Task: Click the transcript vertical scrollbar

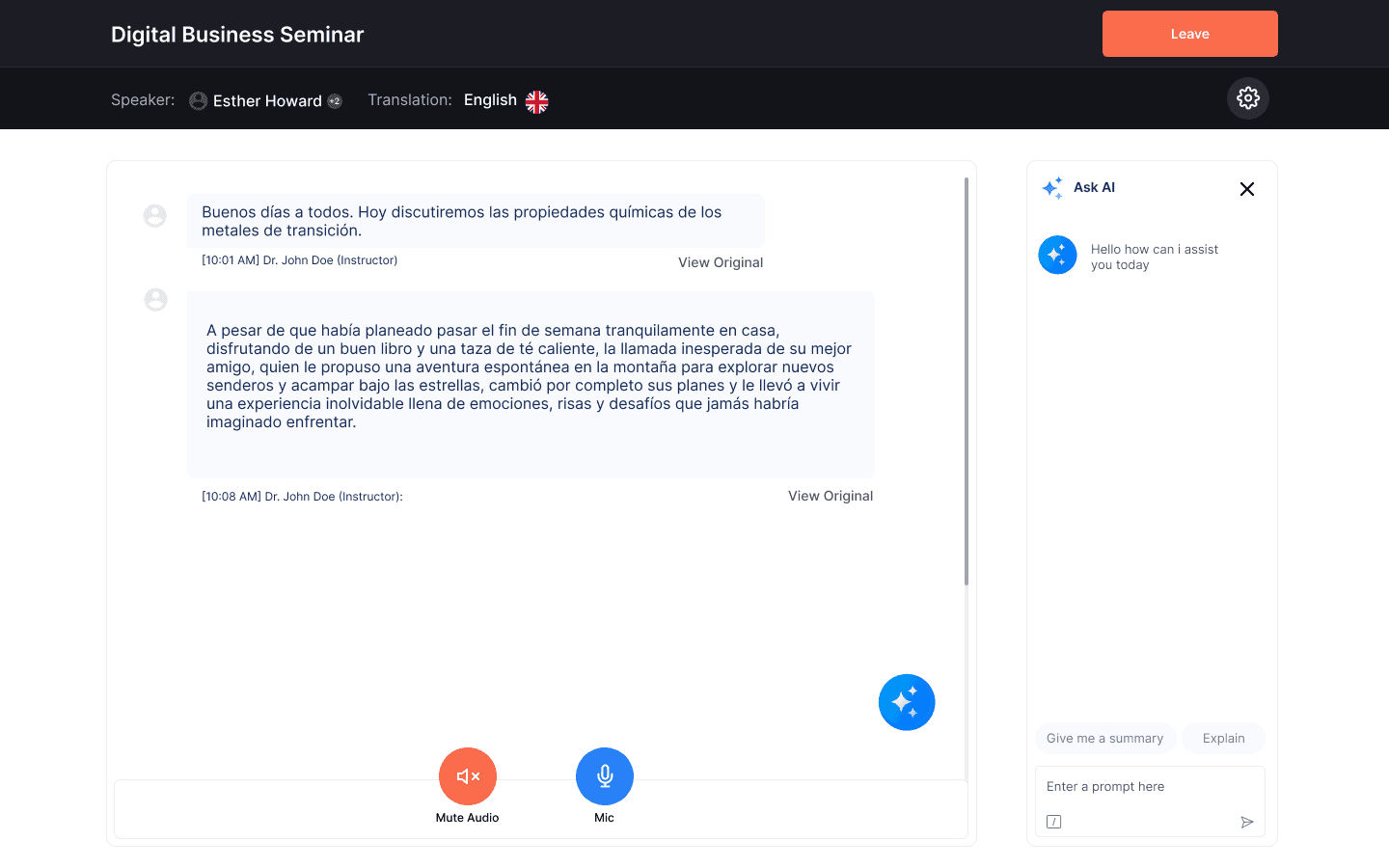Action: (x=967, y=381)
